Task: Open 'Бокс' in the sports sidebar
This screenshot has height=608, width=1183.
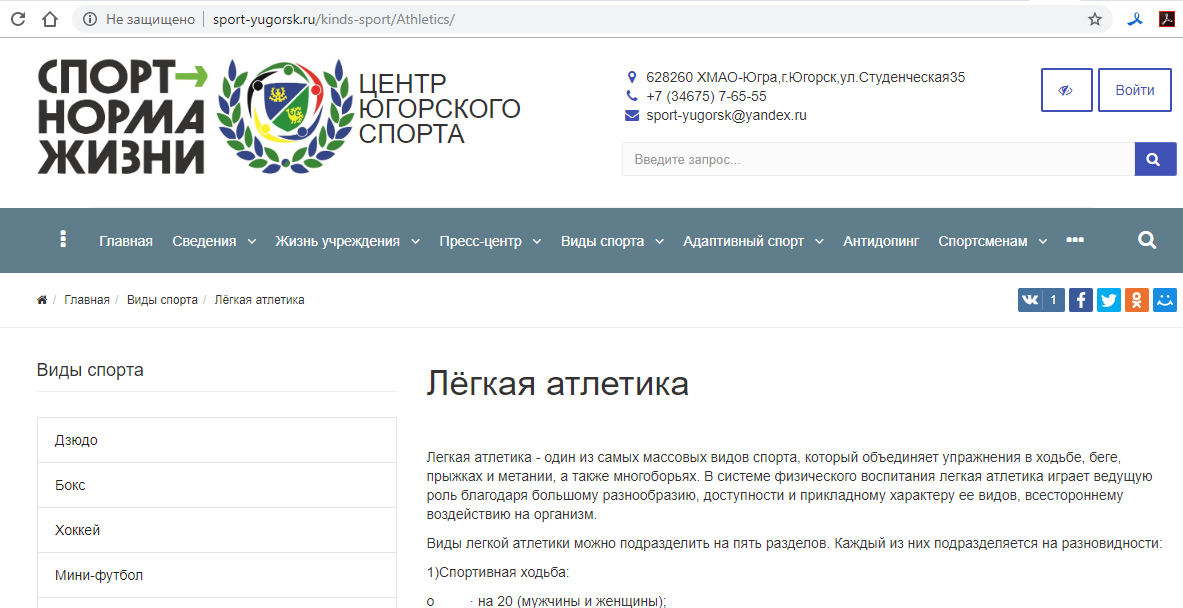Action: (217, 485)
